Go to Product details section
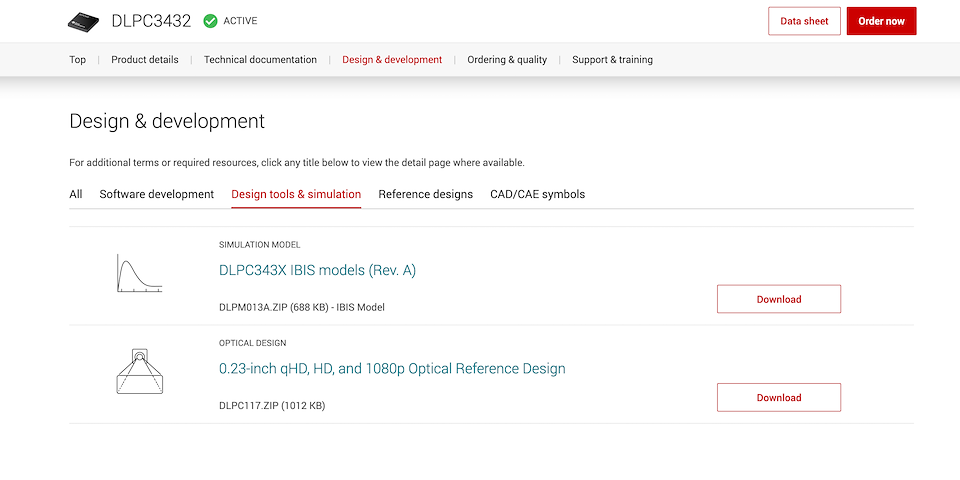 [144, 60]
